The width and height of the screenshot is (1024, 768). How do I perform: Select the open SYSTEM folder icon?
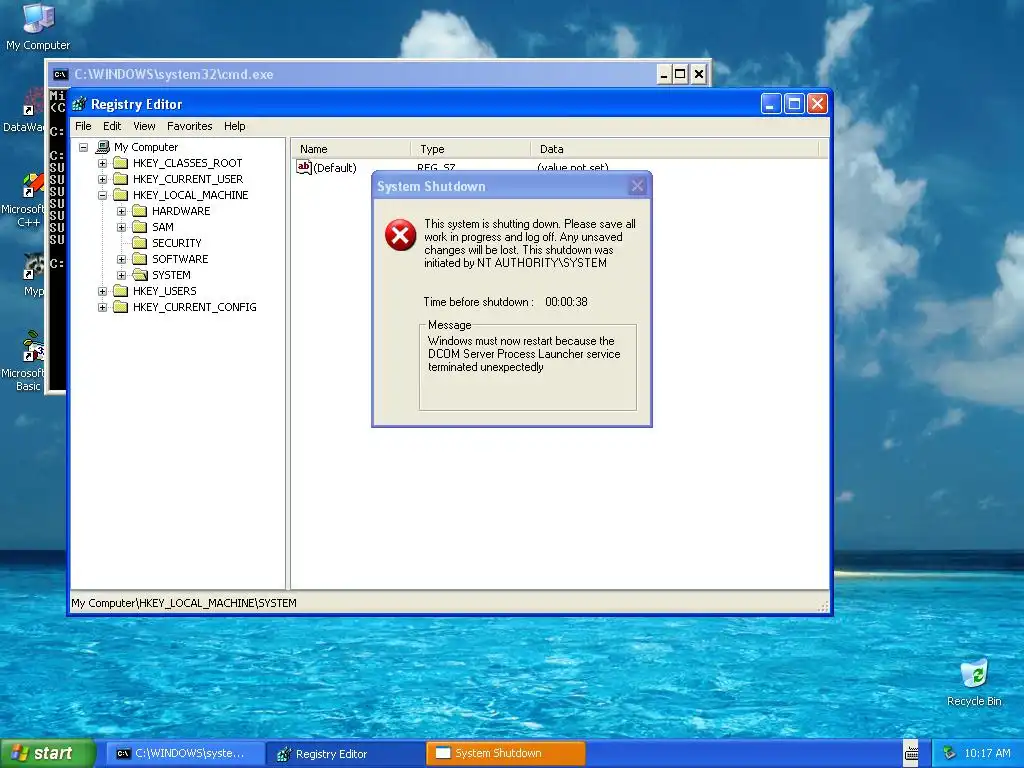click(140, 275)
